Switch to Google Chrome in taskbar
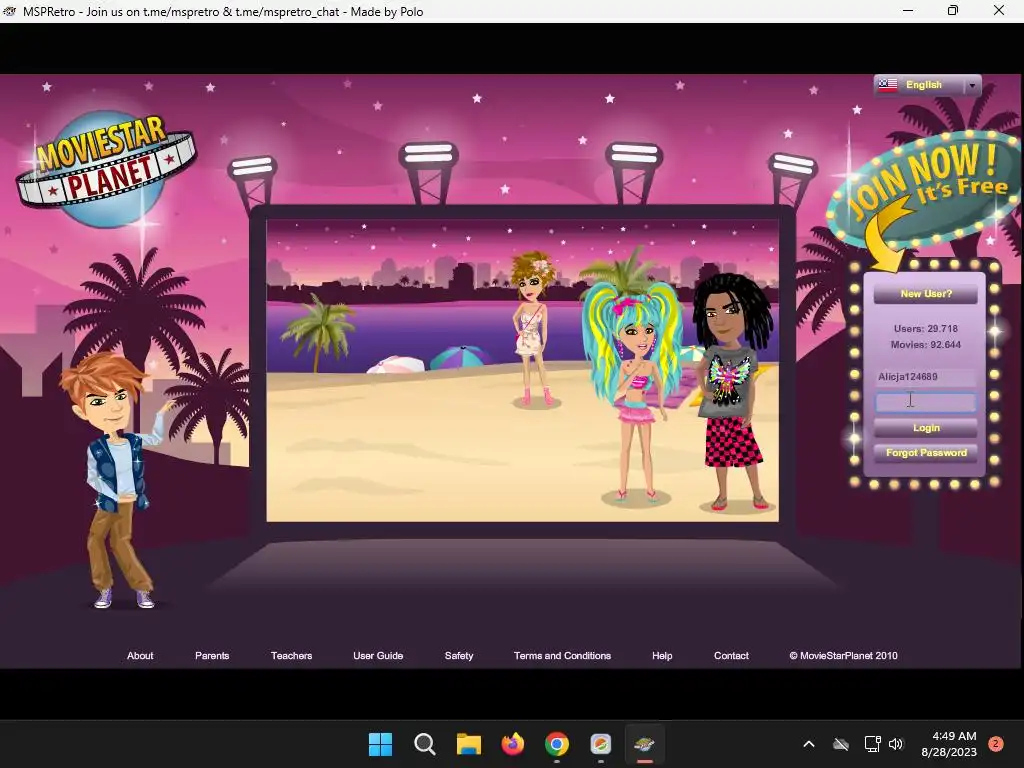This screenshot has width=1024, height=768. (556, 744)
